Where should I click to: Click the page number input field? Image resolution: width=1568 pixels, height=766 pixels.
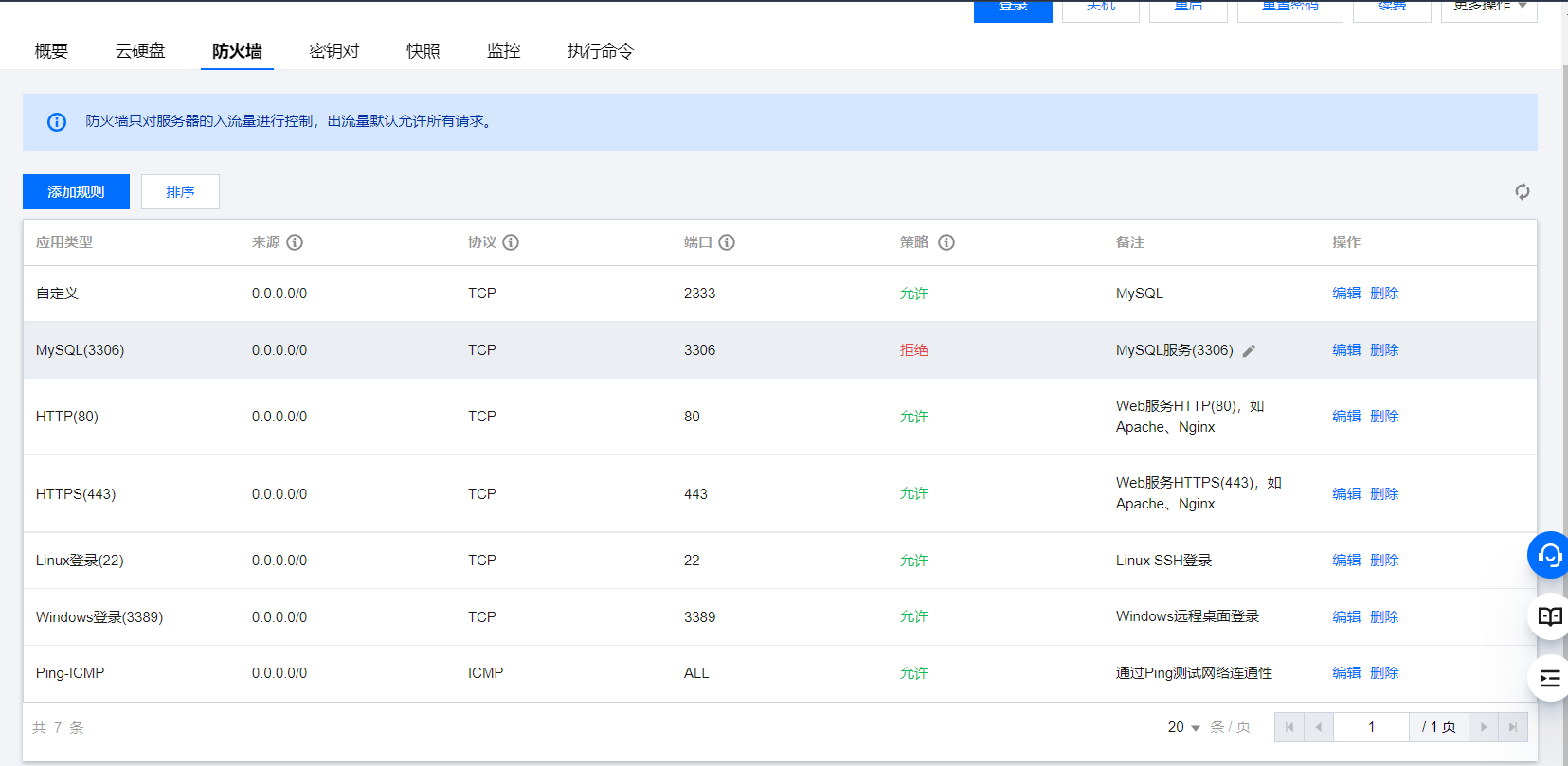(1371, 727)
